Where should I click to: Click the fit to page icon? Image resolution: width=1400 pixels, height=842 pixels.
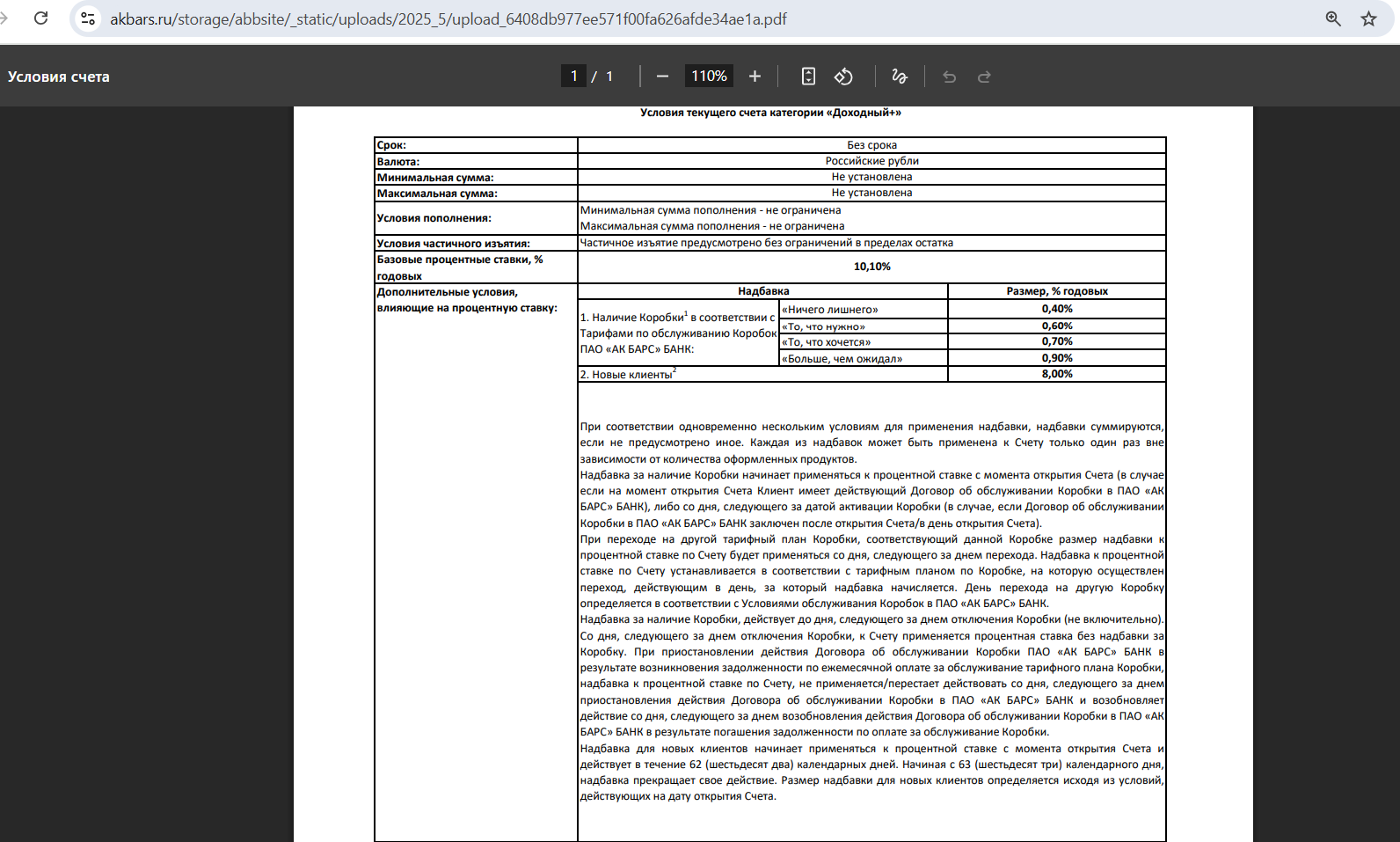(x=808, y=77)
